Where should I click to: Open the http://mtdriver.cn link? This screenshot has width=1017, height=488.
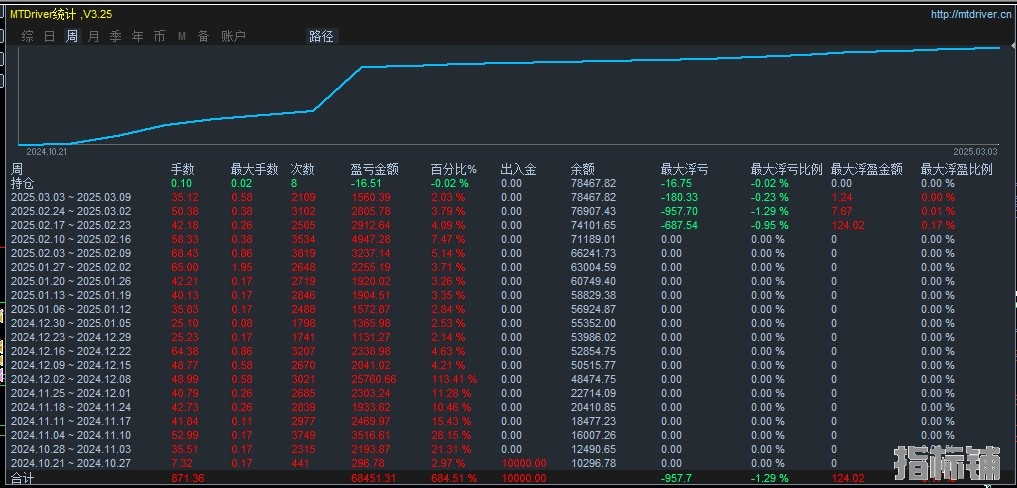coord(970,15)
